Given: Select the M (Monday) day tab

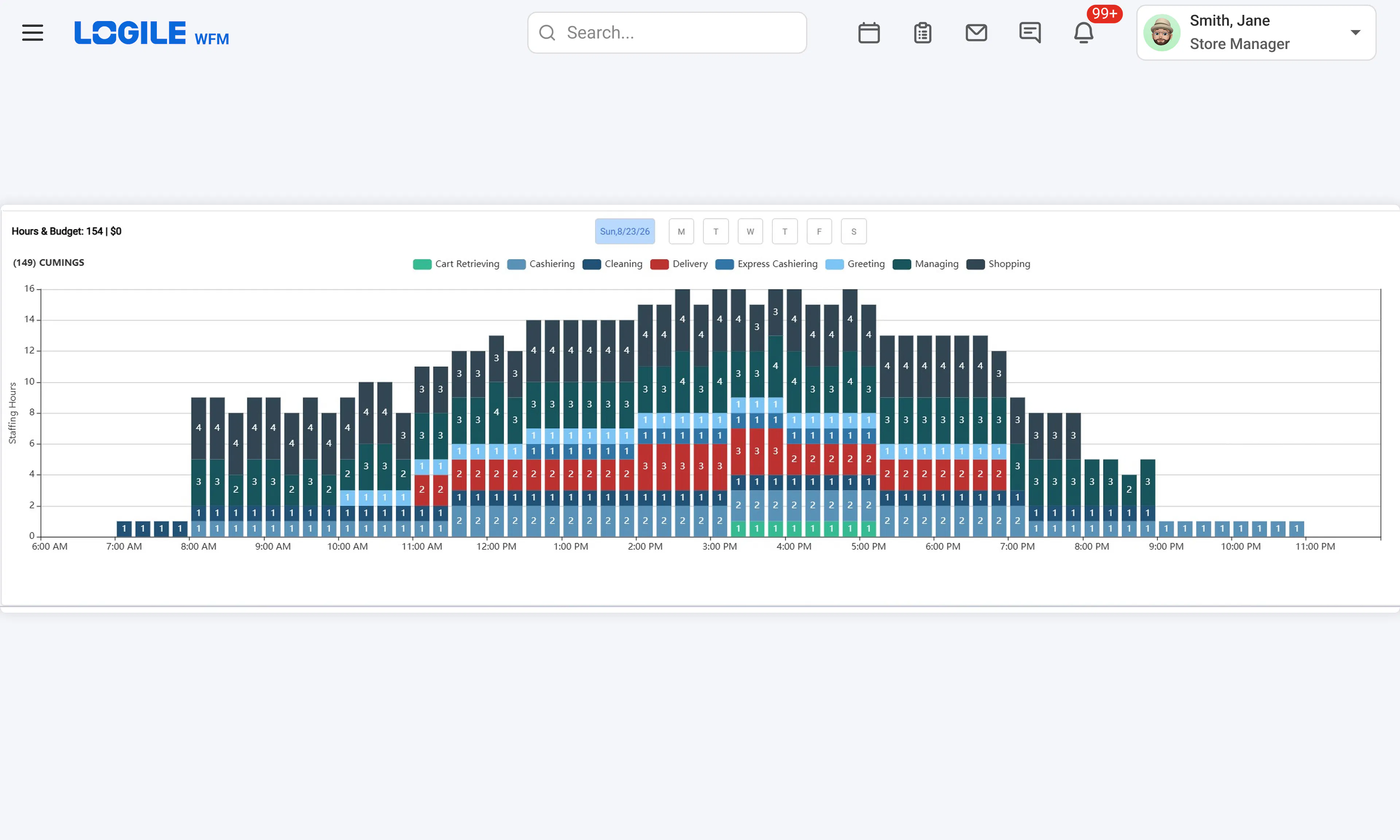Looking at the screenshot, I should (x=681, y=232).
